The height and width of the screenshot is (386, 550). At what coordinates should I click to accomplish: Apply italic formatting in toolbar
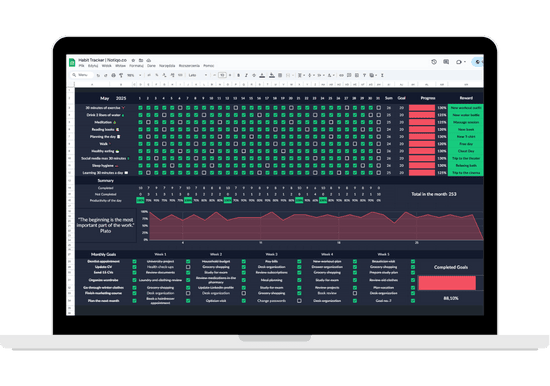point(246,75)
